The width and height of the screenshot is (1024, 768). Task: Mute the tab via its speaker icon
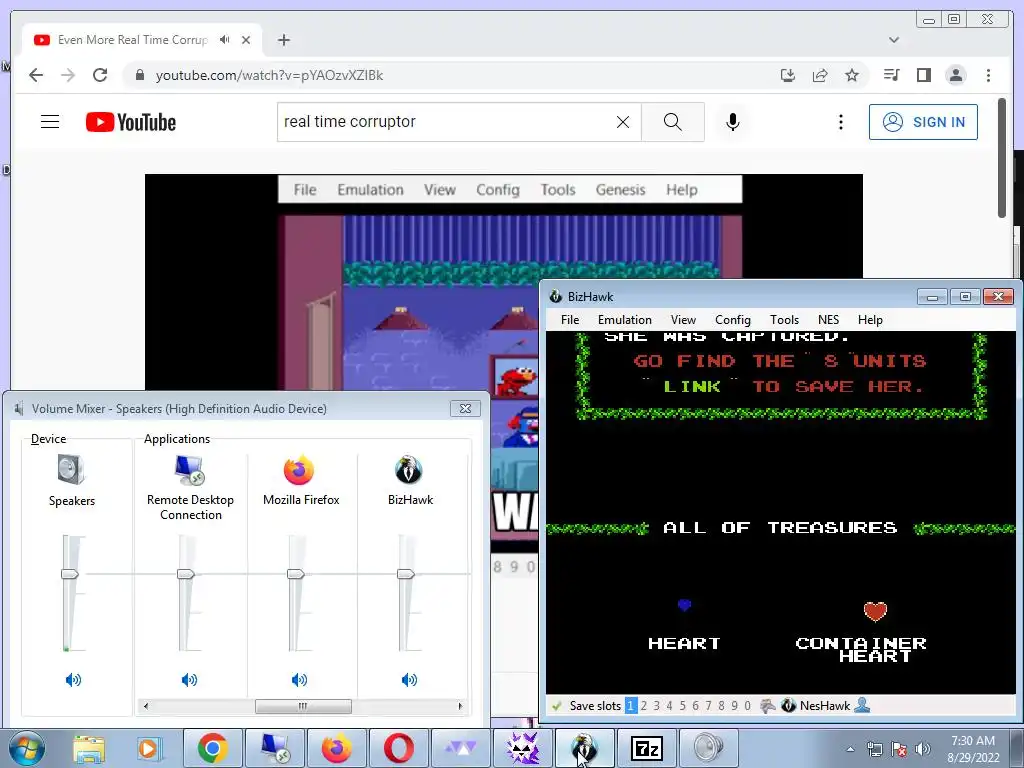coord(225,40)
